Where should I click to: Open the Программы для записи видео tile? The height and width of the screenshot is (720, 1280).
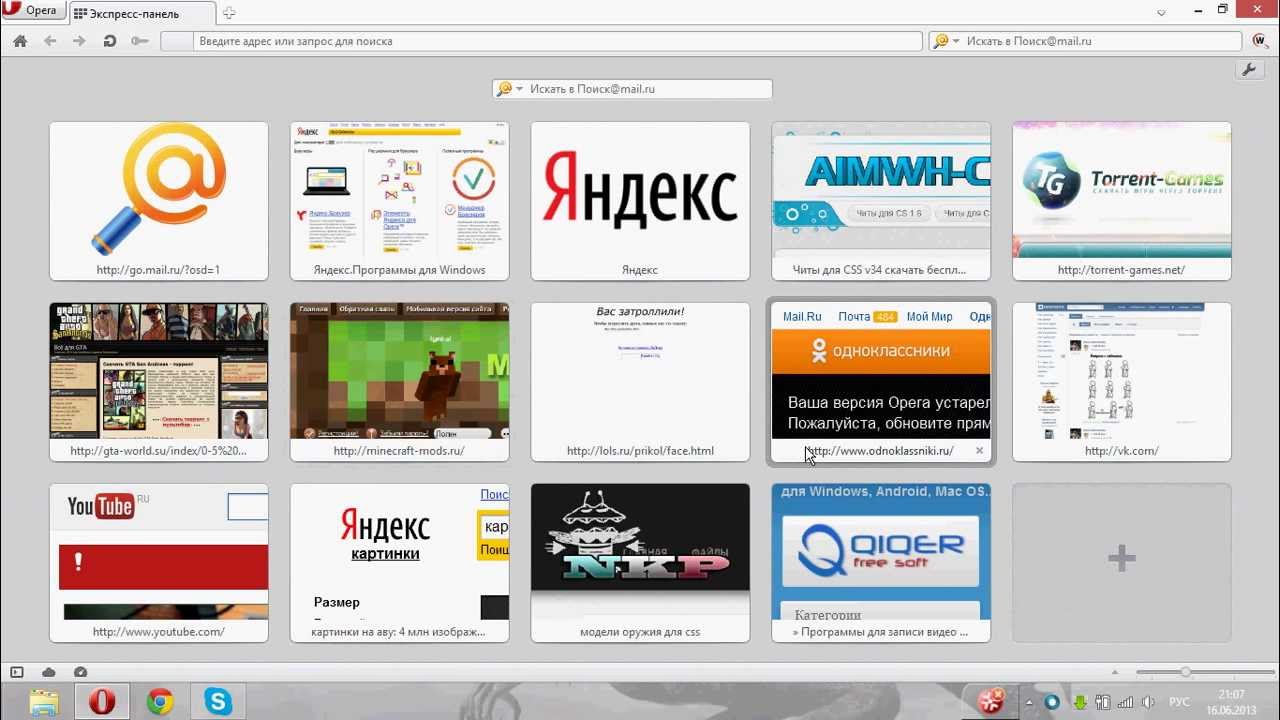(881, 563)
